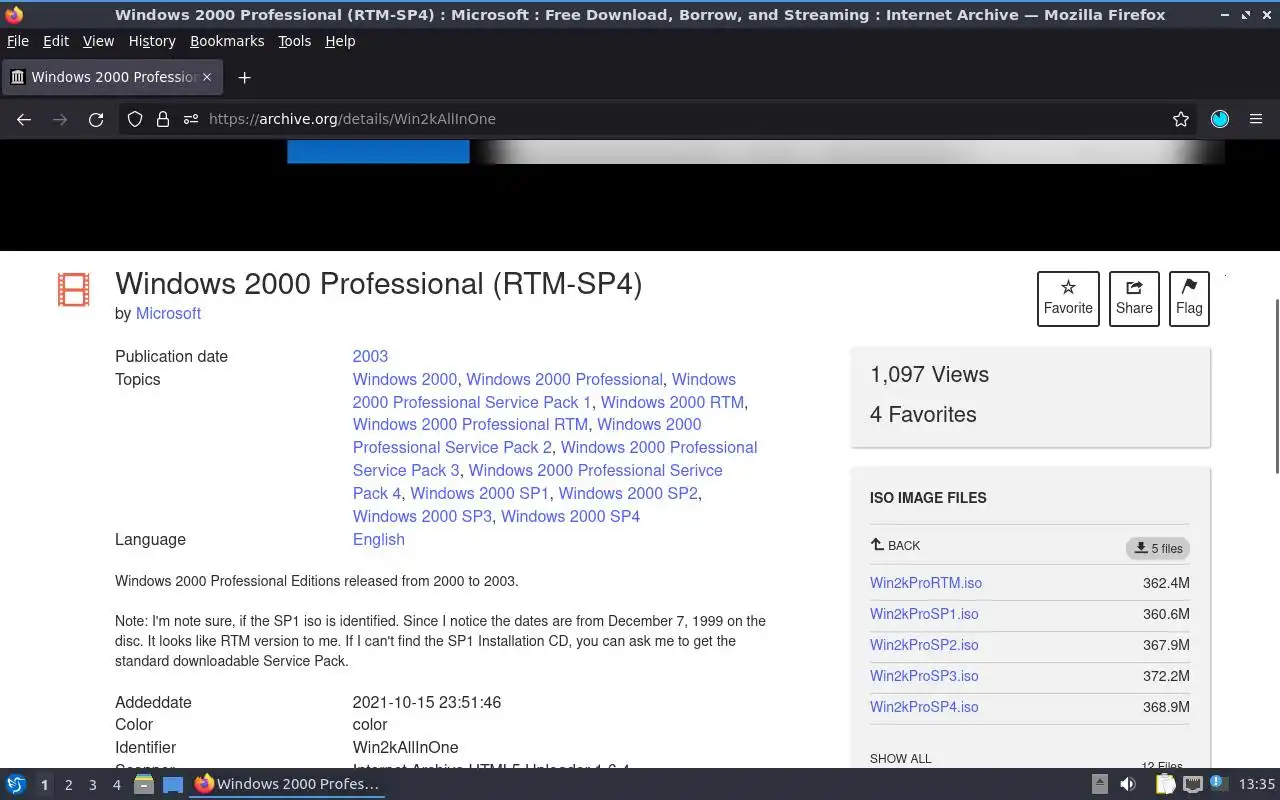Flag this archive item
Image resolution: width=1280 pixels, height=800 pixels.
pos(1189,298)
